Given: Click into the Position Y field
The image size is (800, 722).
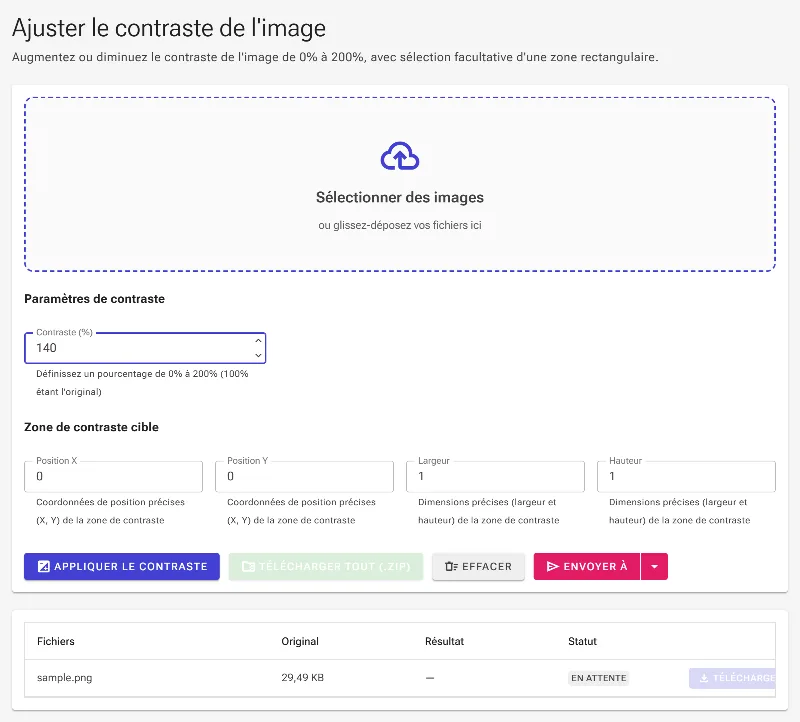Looking at the screenshot, I should coord(304,476).
